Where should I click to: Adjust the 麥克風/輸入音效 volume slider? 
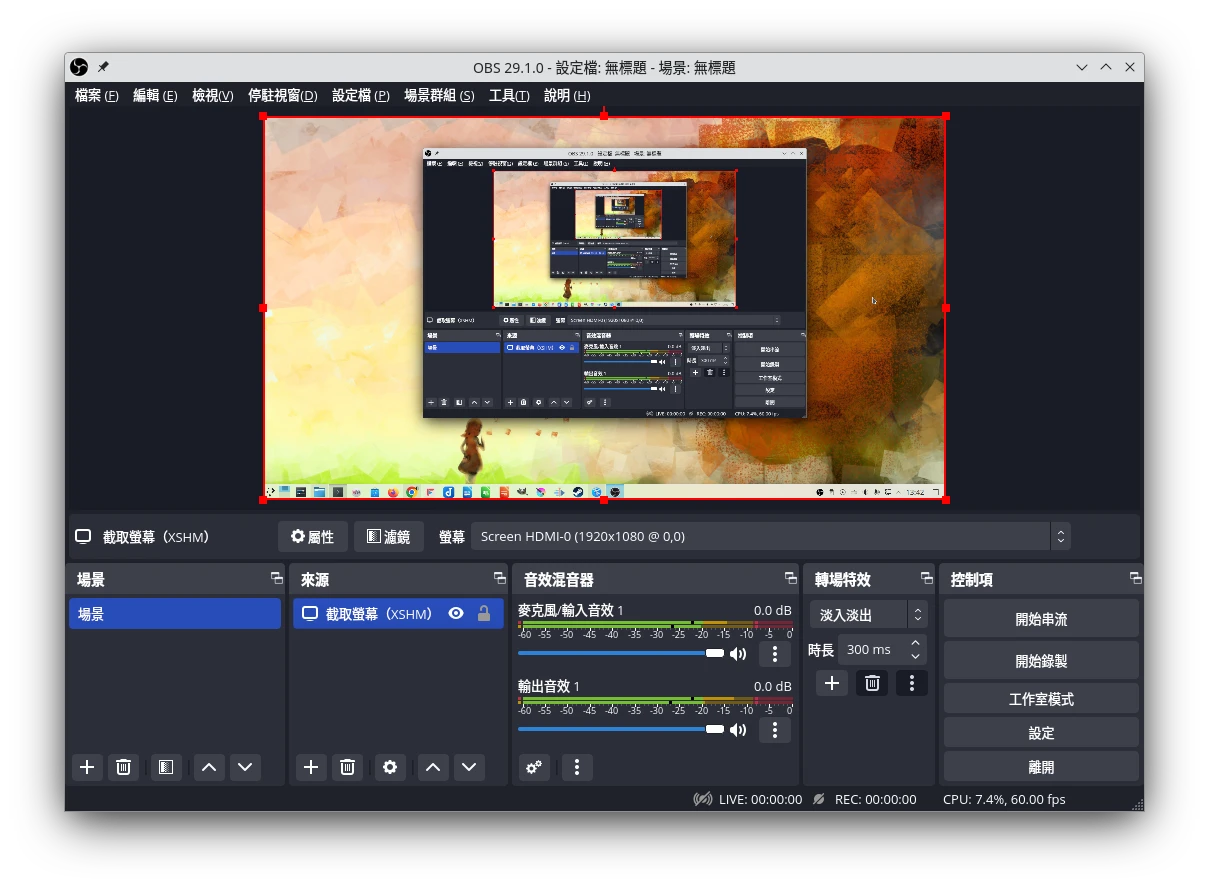click(x=714, y=653)
